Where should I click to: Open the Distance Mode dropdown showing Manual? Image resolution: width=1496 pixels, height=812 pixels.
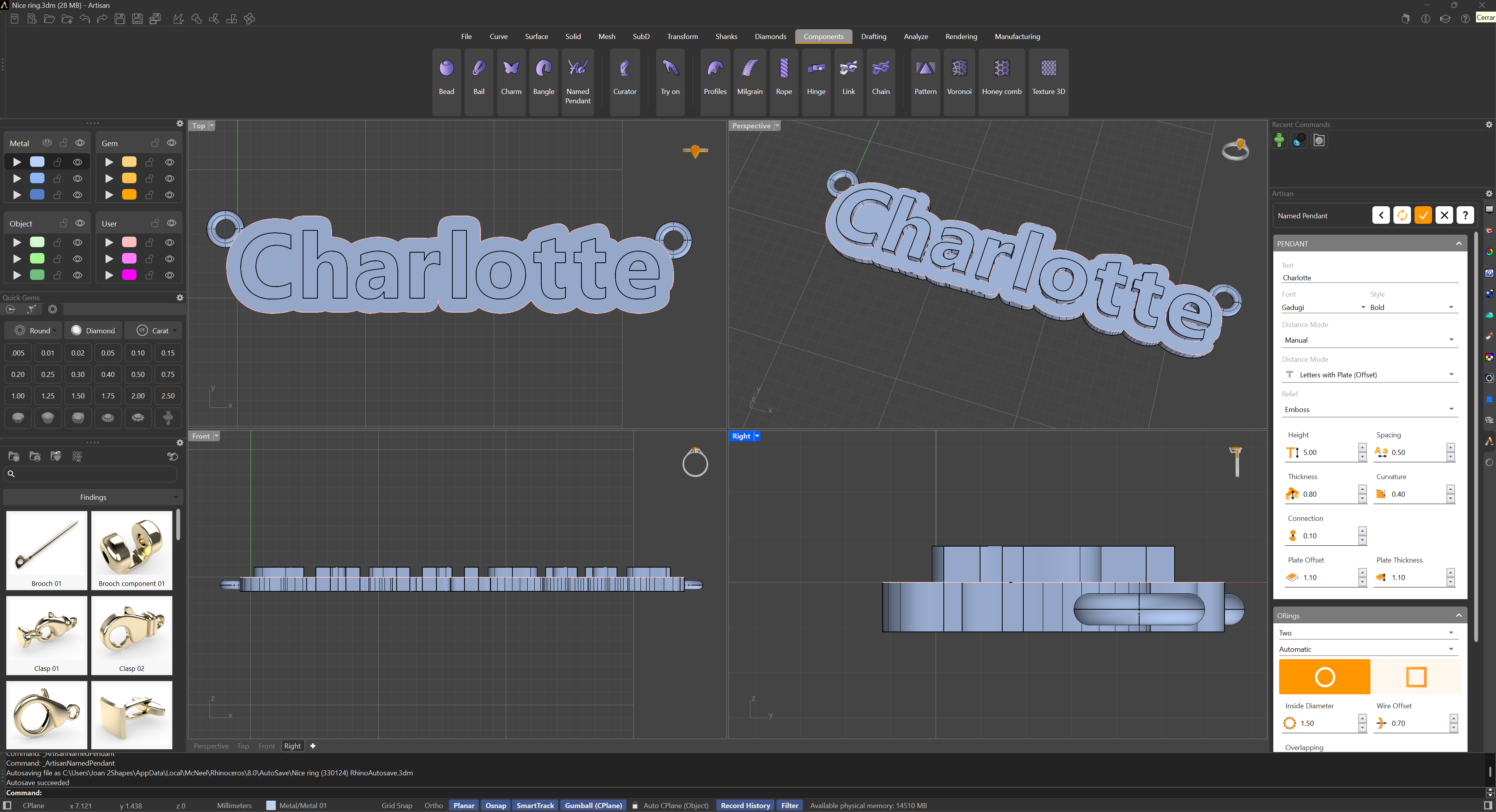coord(1369,340)
